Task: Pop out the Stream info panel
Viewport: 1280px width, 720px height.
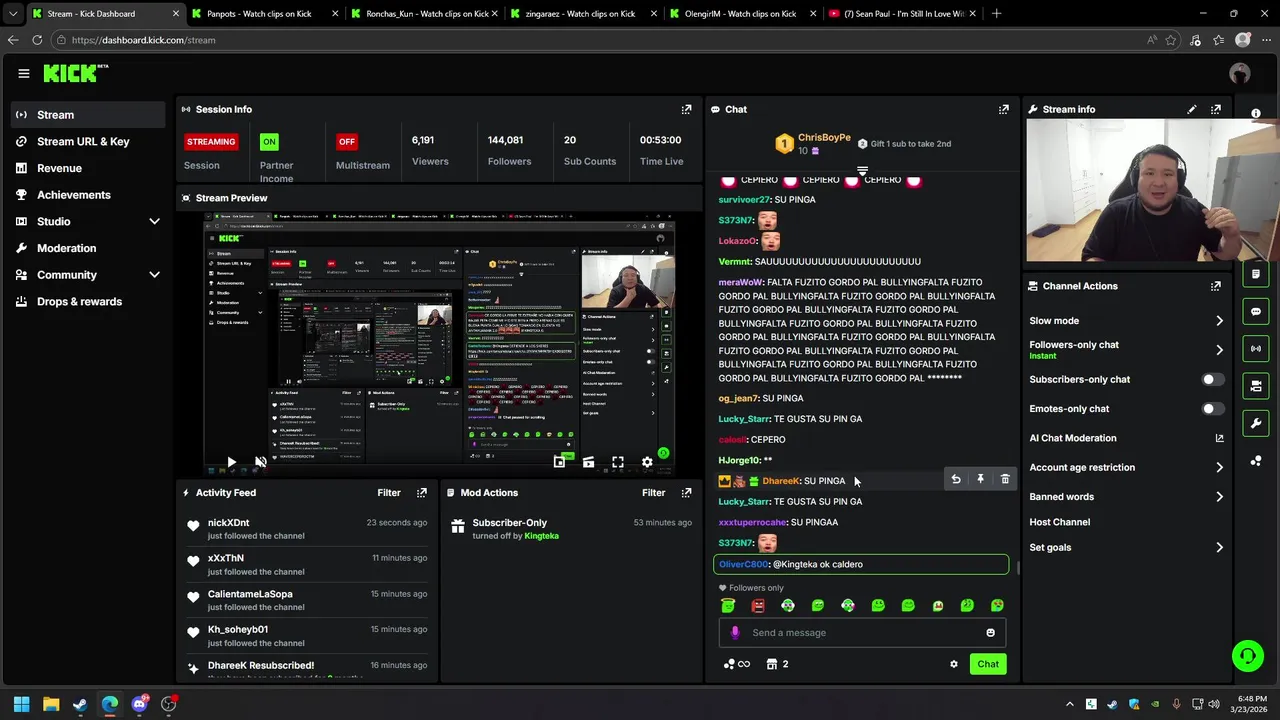Action: [1215, 109]
